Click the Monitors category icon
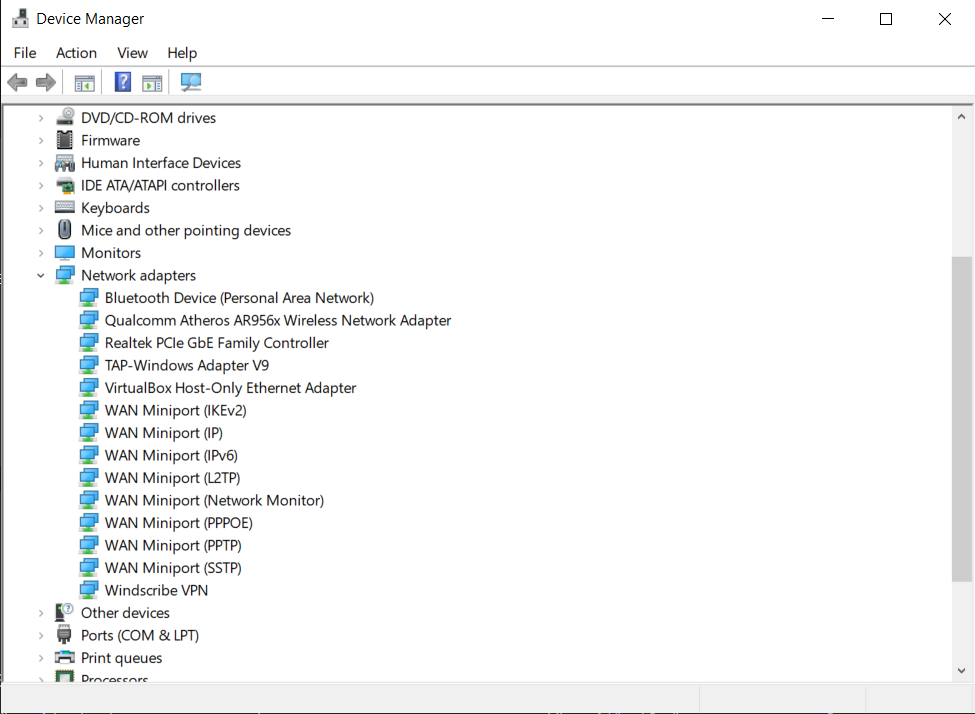Image resolution: width=975 pixels, height=714 pixels. click(65, 253)
